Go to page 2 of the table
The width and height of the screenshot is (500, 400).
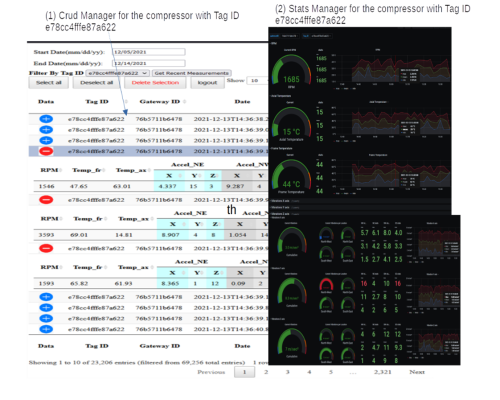[x=266, y=372]
